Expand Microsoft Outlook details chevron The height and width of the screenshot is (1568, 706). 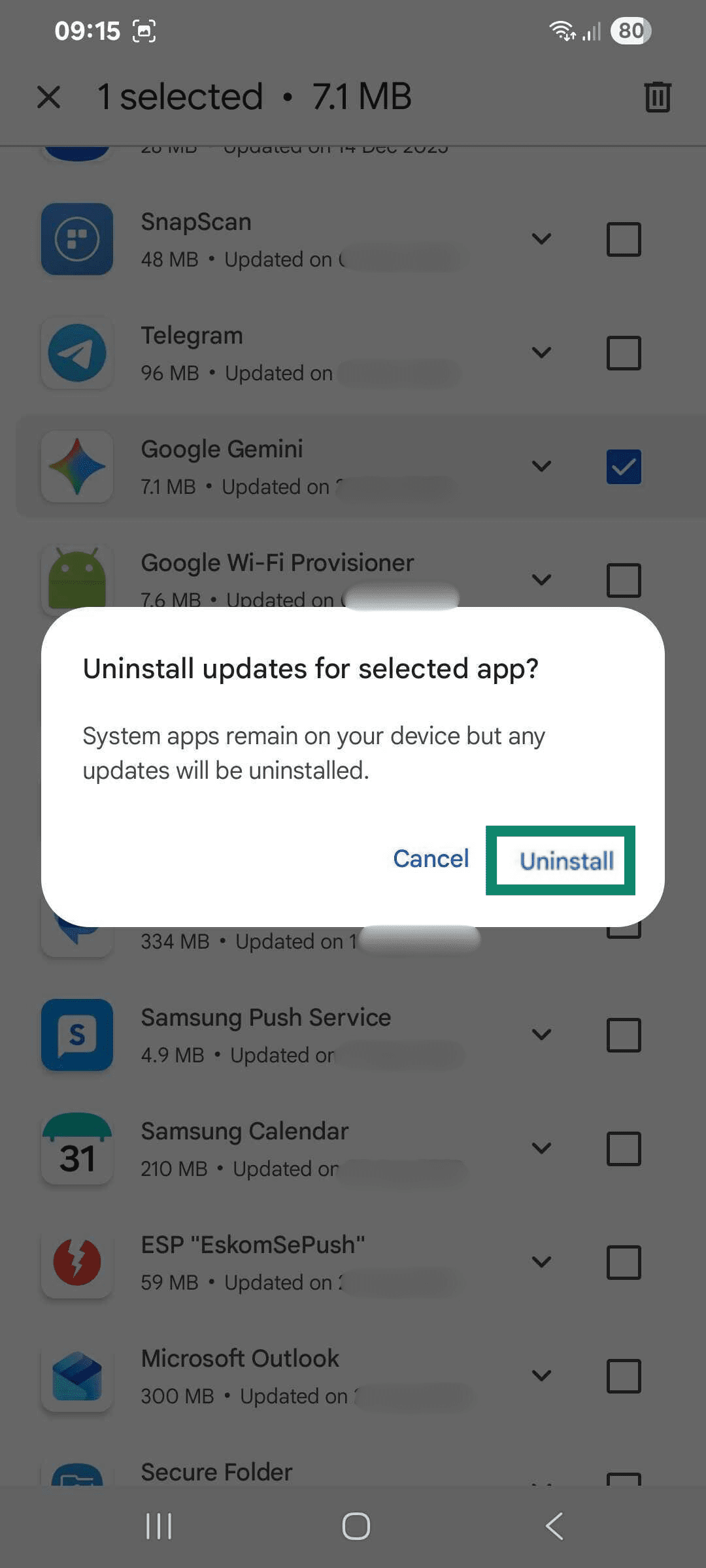pyautogui.click(x=541, y=1376)
